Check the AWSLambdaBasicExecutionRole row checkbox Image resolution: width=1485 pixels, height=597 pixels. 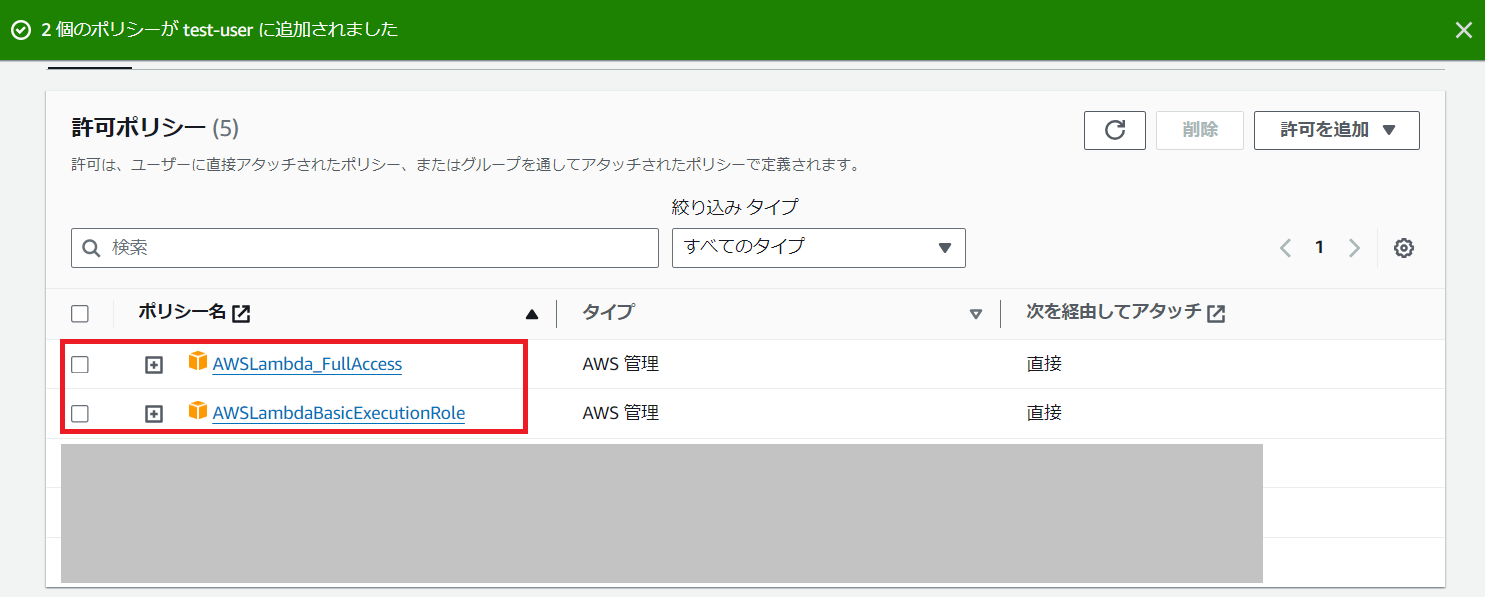click(x=80, y=414)
